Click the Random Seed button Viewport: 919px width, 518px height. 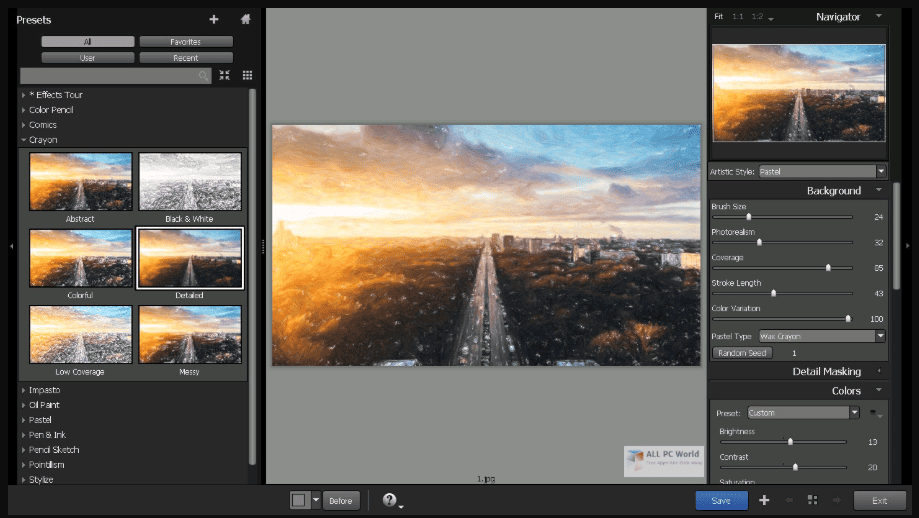coord(742,353)
